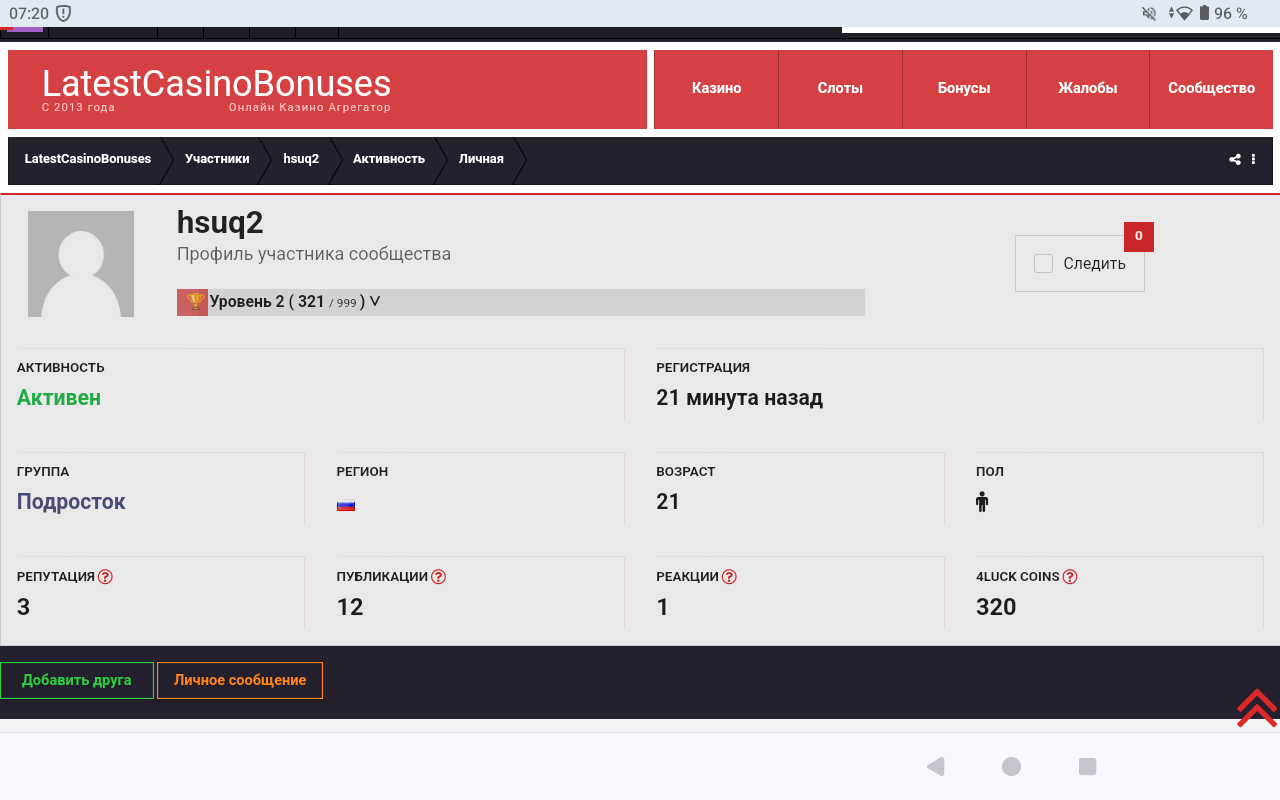Click the hsuq2 profile avatar image
The height and width of the screenshot is (800, 1280).
(x=81, y=264)
